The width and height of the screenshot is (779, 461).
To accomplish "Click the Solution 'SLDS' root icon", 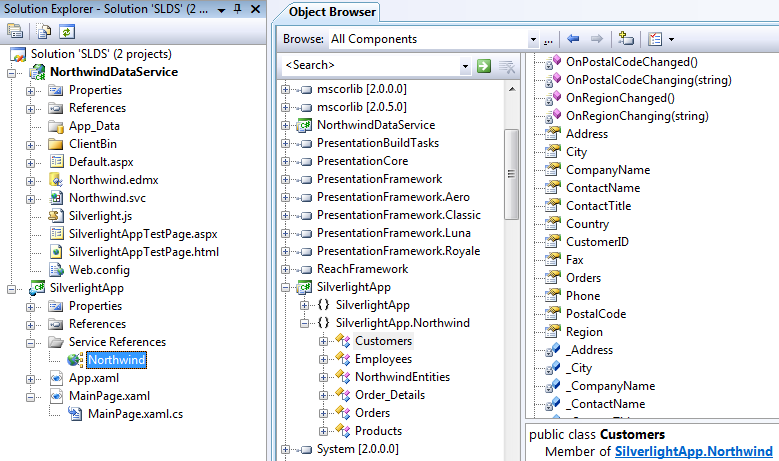I will [18, 54].
